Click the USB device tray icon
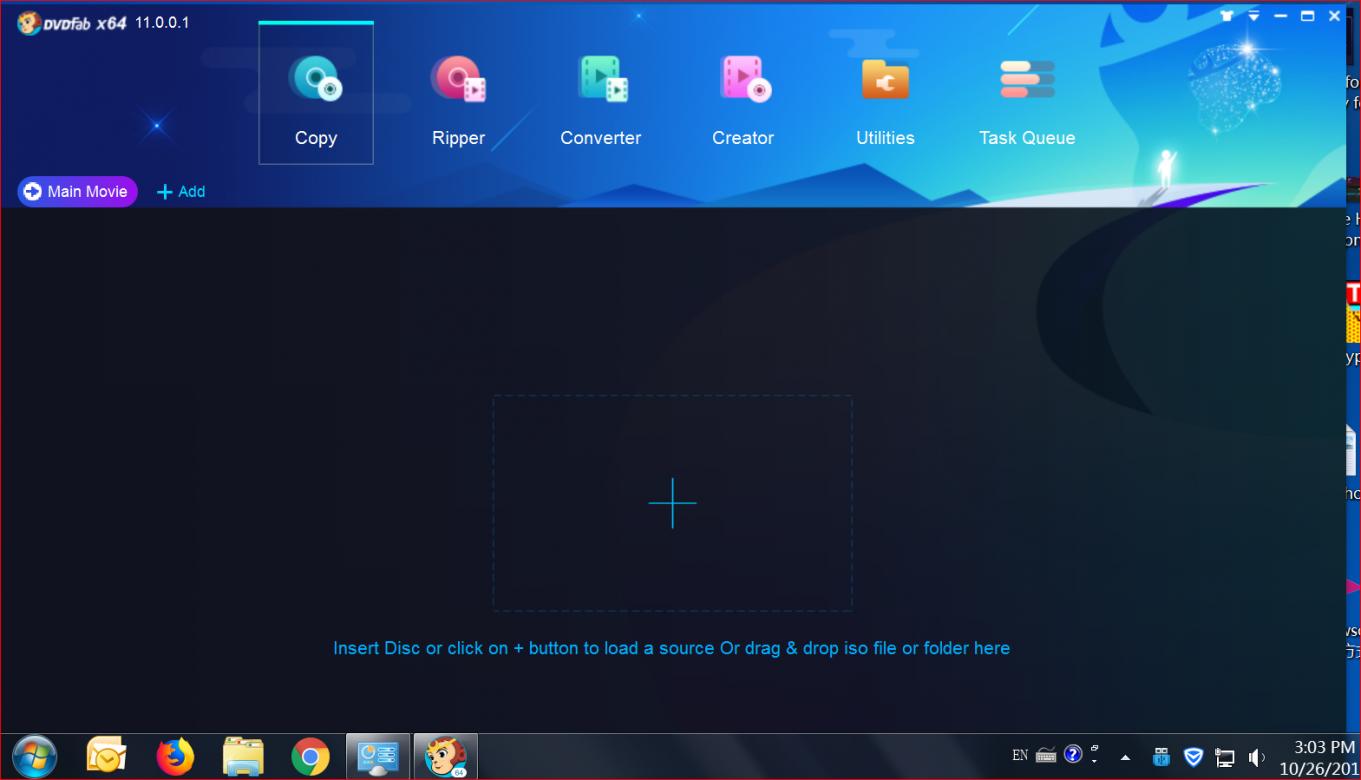Image resolution: width=1361 pixels, height=780 pixels. [1161, 757]
